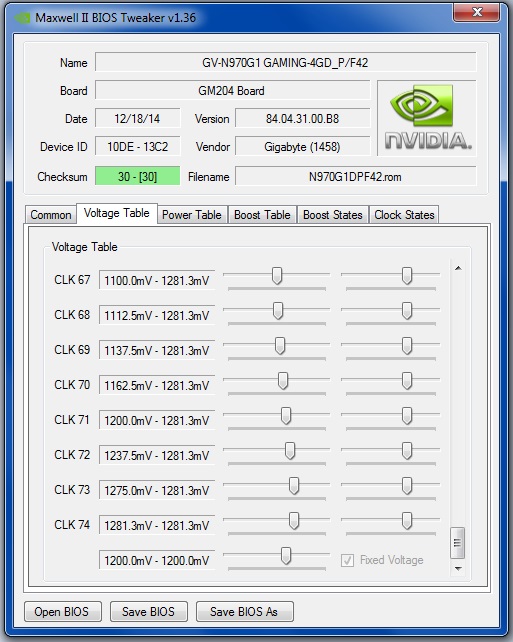Click the Name field GV-N970G1 GAMING-4GD_P/F42
The image size is (513, 642).
(286, 63)
